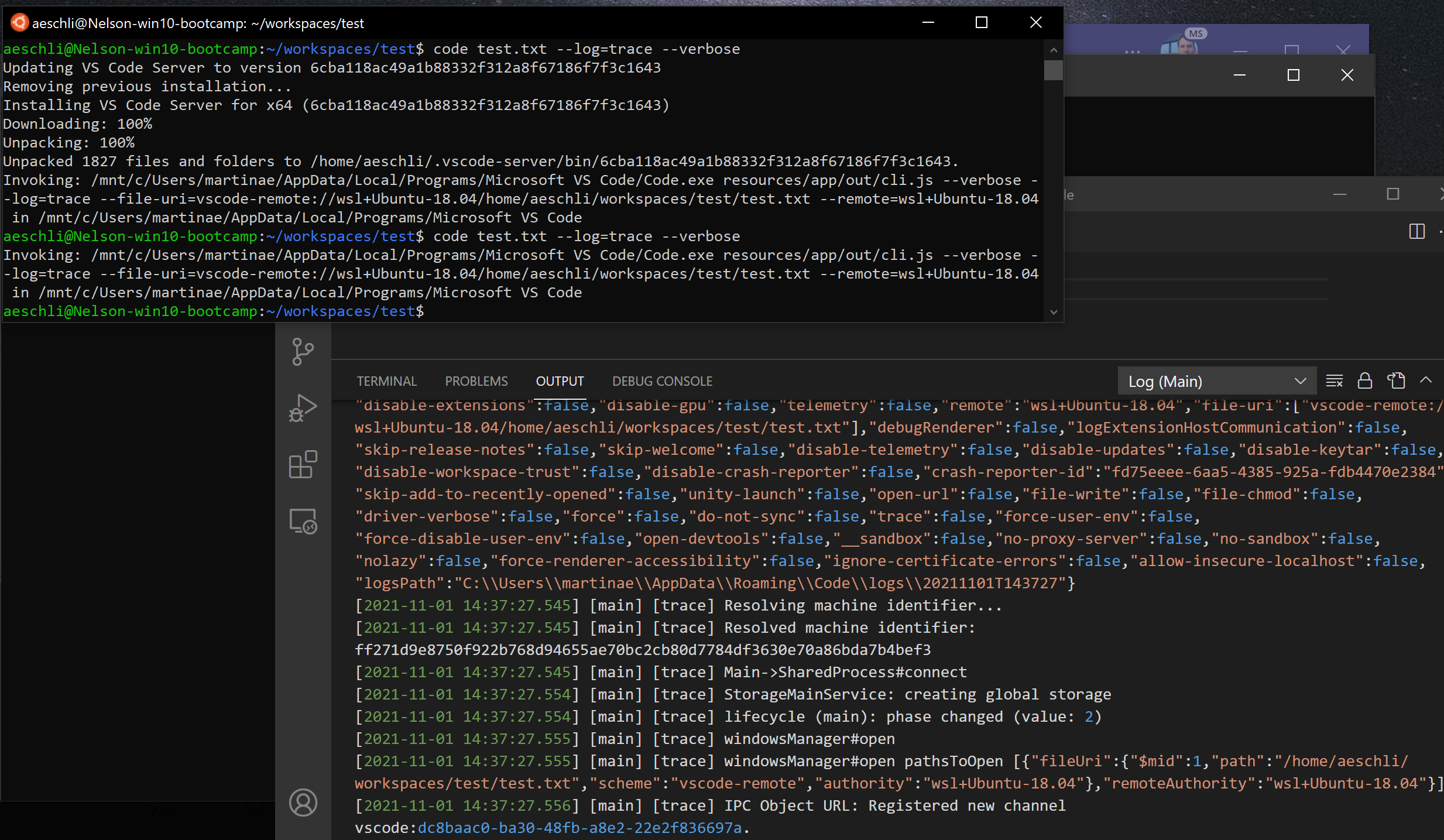Viewport: 1444px width, 840px height.
Task: Switch to the TERMINAL tab
Action: (387, 380)
